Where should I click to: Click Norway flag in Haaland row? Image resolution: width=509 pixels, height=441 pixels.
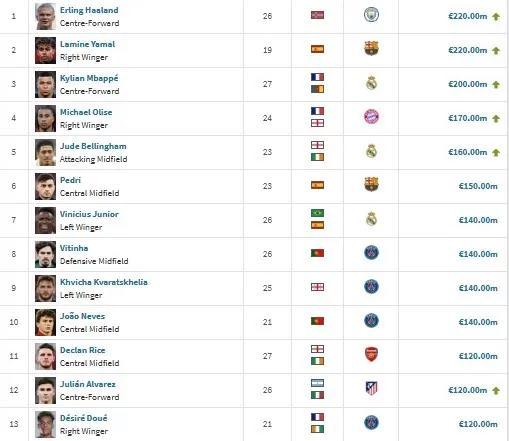coord(317,15)
